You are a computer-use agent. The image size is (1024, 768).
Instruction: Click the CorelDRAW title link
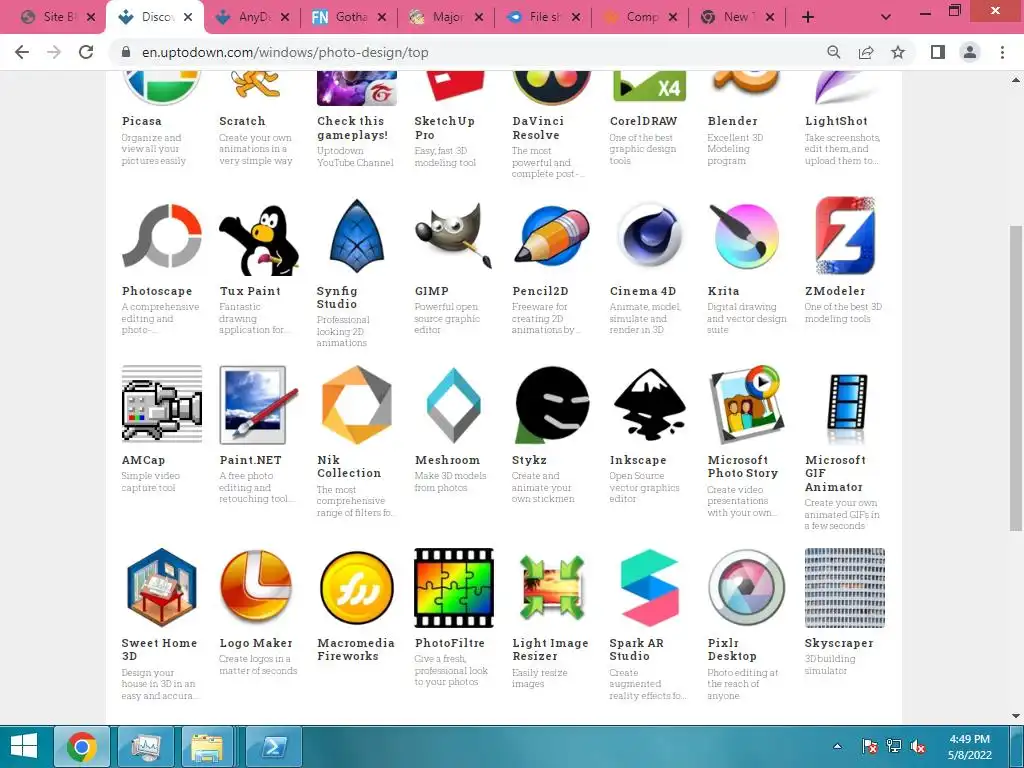[643, 121]
